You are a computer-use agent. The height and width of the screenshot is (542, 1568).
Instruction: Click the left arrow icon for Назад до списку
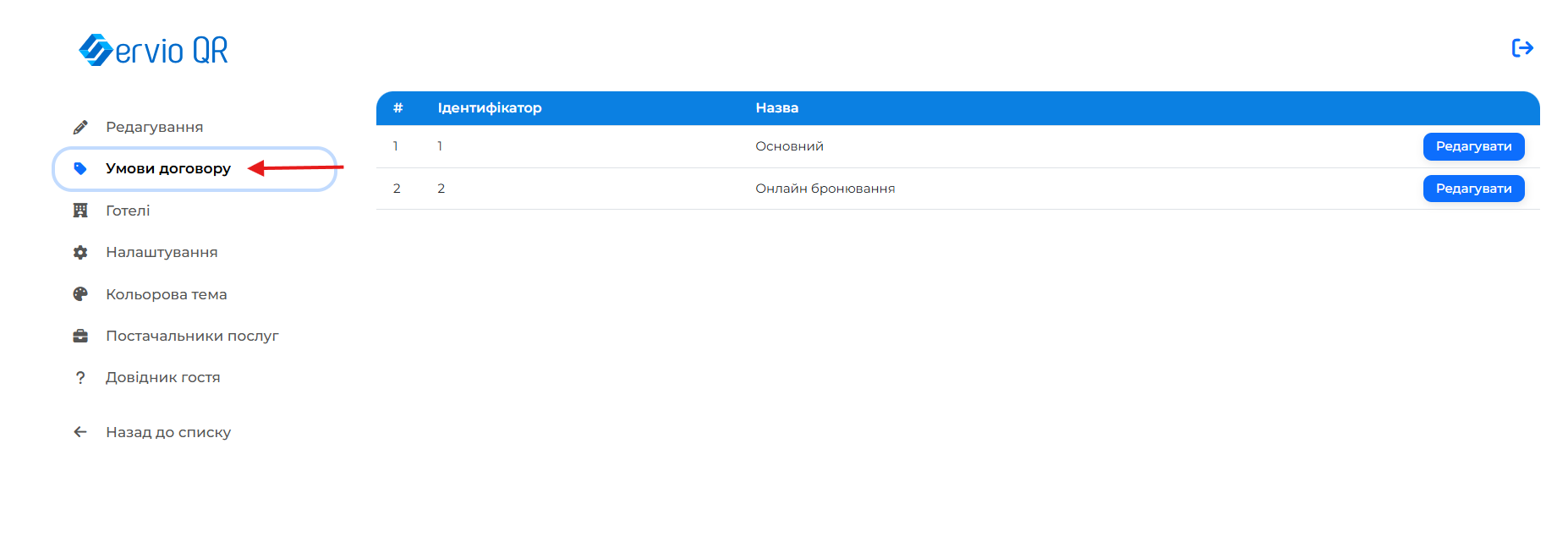point(80,432)
